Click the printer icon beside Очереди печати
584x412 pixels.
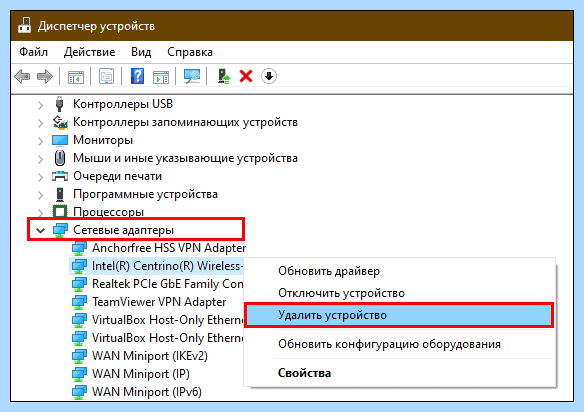[x=60, y=176]
